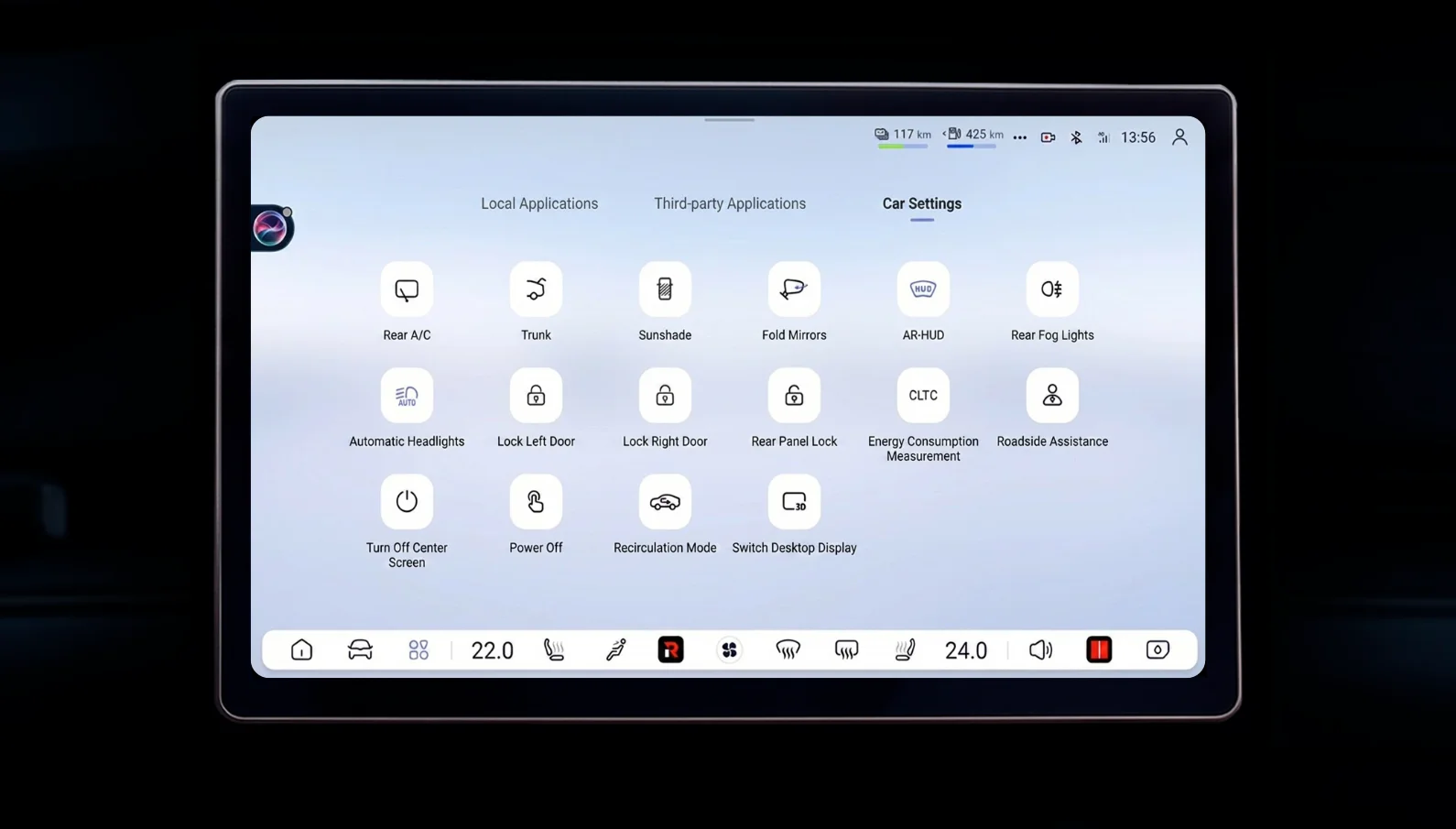Toggle passenger seat heating in dock
1456x829 pixels.
tap(905, 650)
